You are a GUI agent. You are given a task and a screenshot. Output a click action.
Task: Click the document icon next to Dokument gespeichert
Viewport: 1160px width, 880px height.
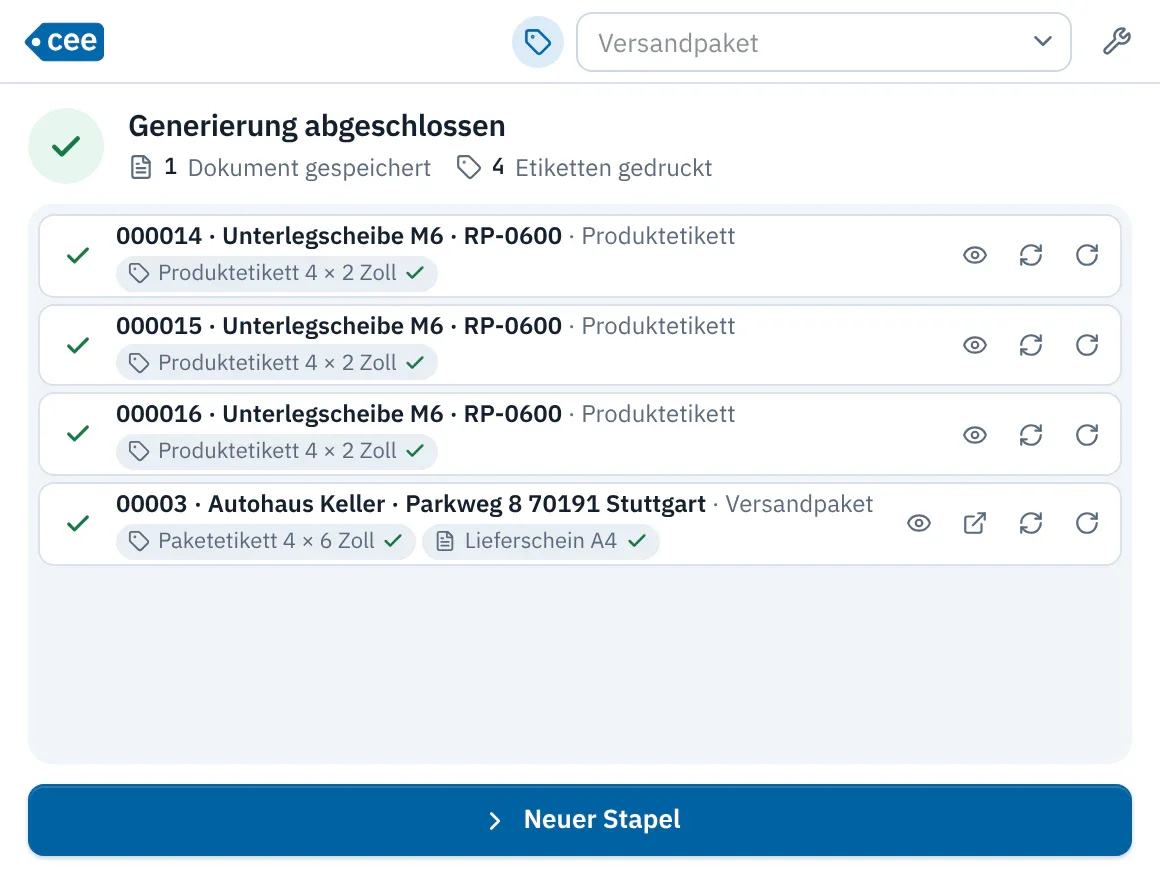click(x=141, y=168)
